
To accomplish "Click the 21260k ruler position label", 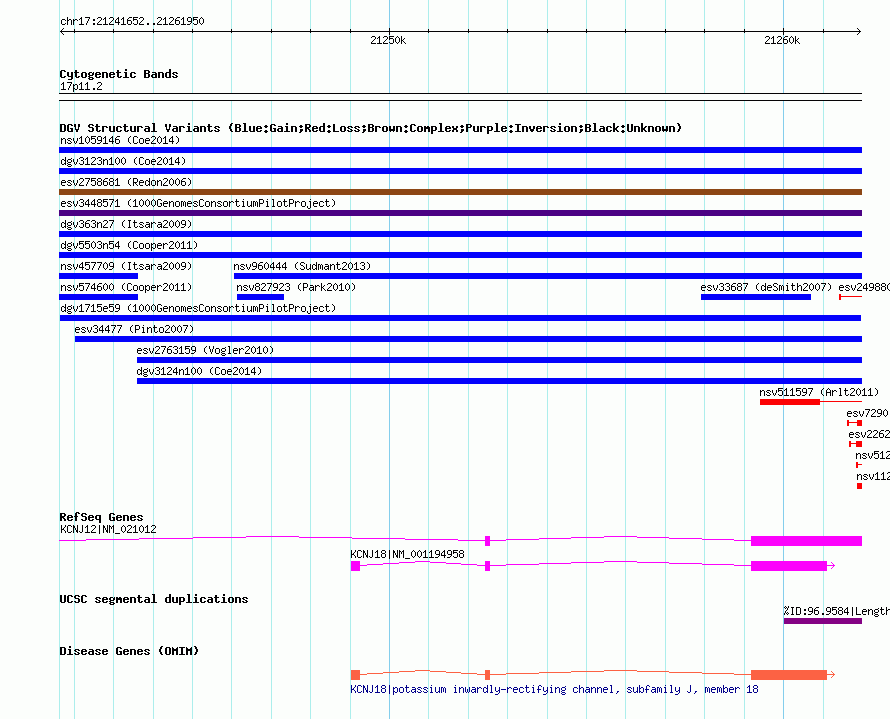I will (x=782, y=40).
